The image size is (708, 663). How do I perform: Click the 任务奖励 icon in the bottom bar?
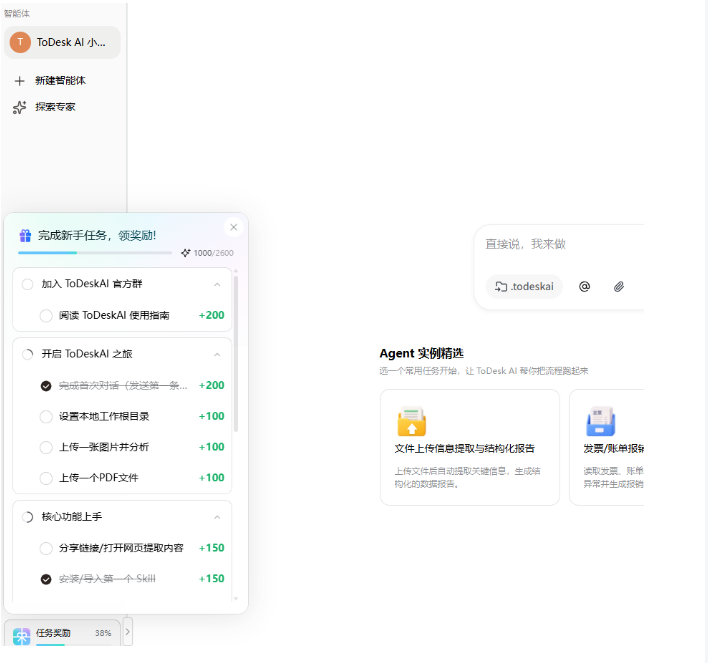tap(21, 636)
